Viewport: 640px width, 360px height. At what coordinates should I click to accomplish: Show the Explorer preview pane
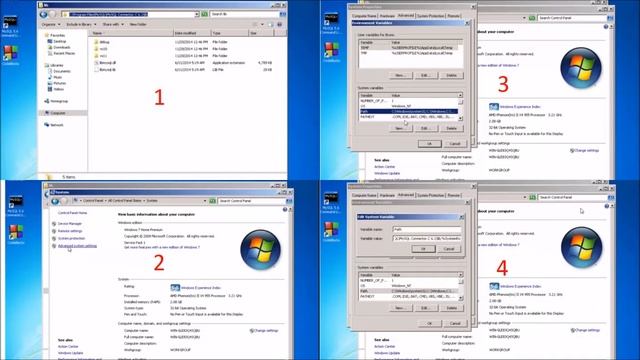click(x=271, y=24)
